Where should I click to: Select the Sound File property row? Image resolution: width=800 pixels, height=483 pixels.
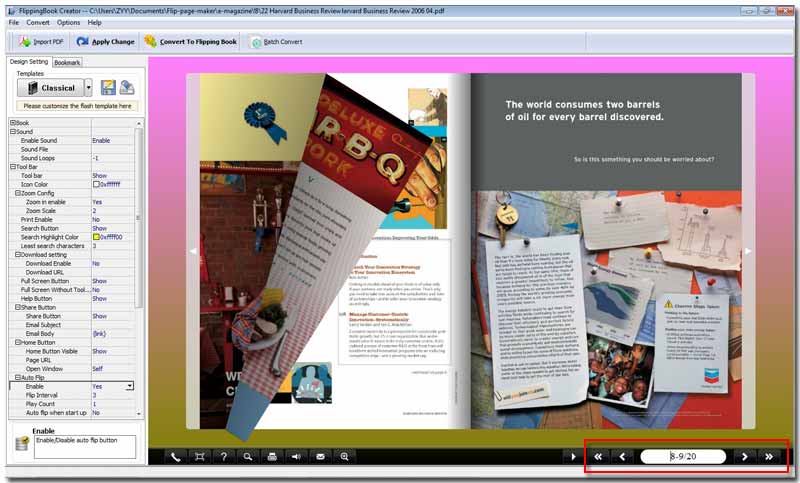(72, 149)
